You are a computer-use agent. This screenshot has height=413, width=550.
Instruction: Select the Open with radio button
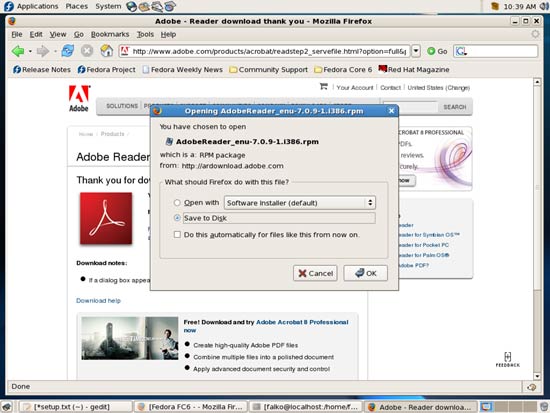[x=177, y=202]
